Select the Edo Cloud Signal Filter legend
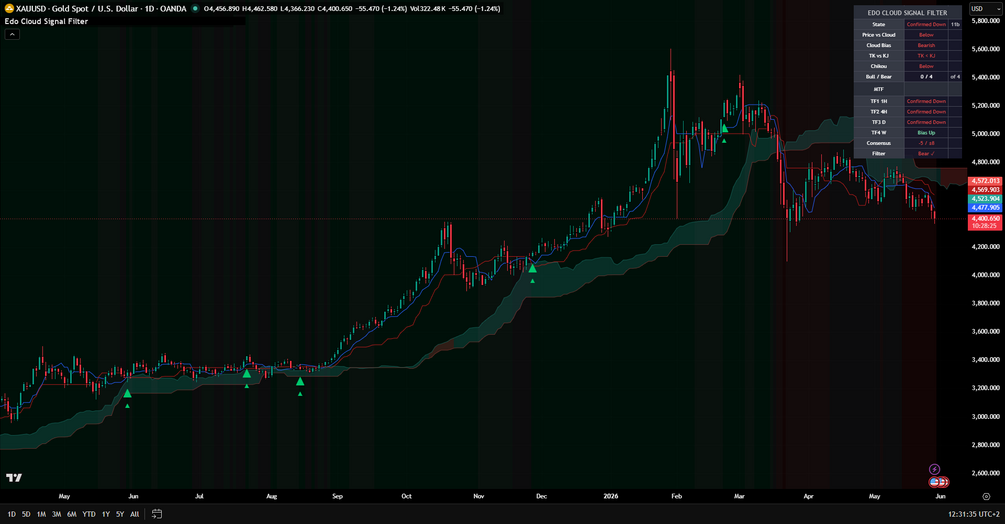 pyautogui.click(x=46, y=21)
